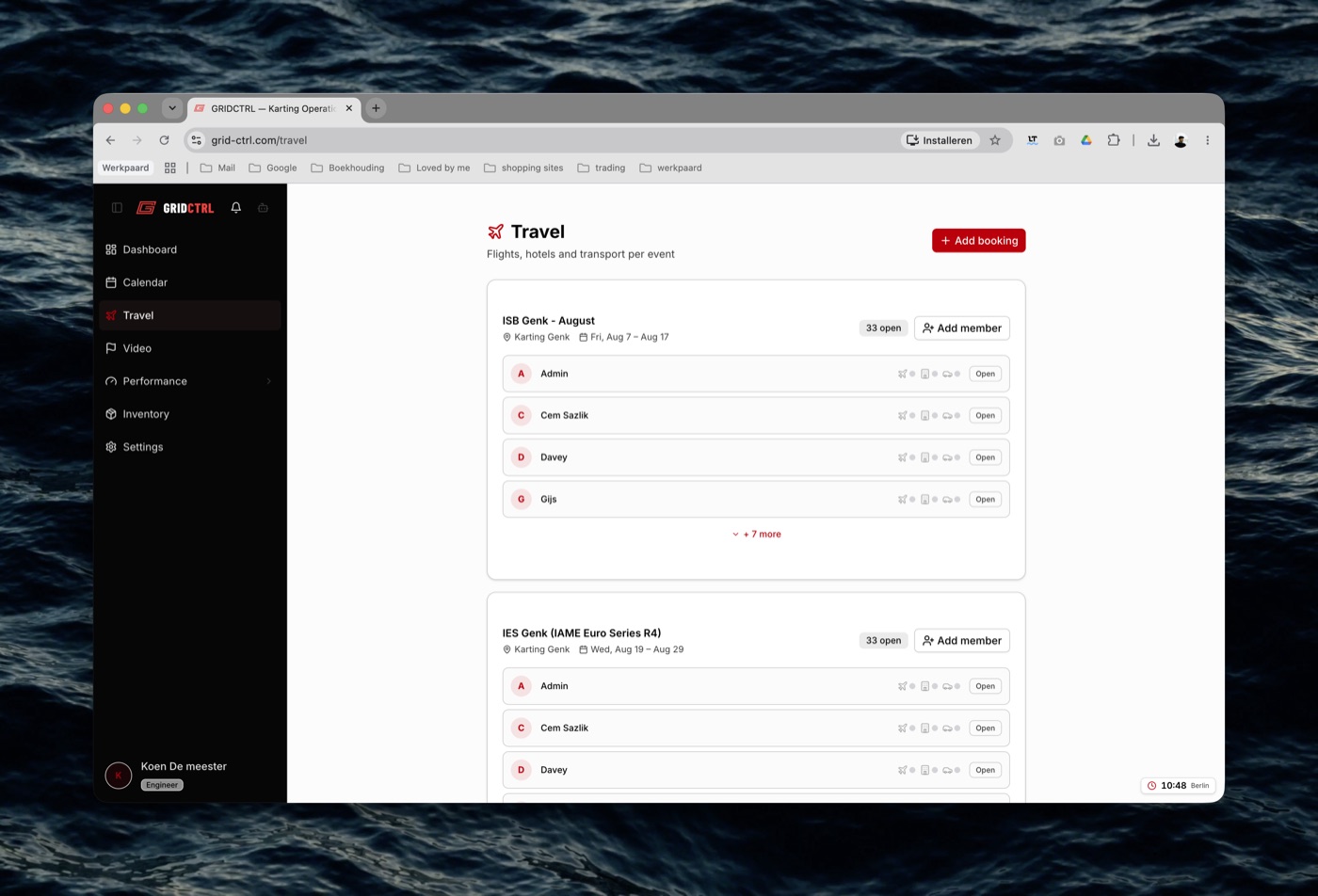Open the bookmarks apps grid icon

click(x=170, y=168)
